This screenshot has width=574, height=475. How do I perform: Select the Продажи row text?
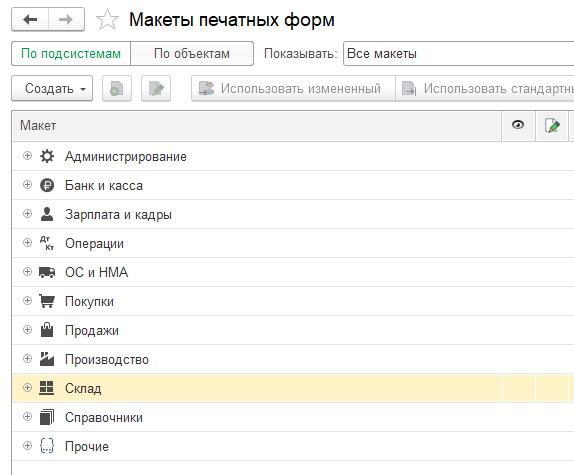point(92,330)
